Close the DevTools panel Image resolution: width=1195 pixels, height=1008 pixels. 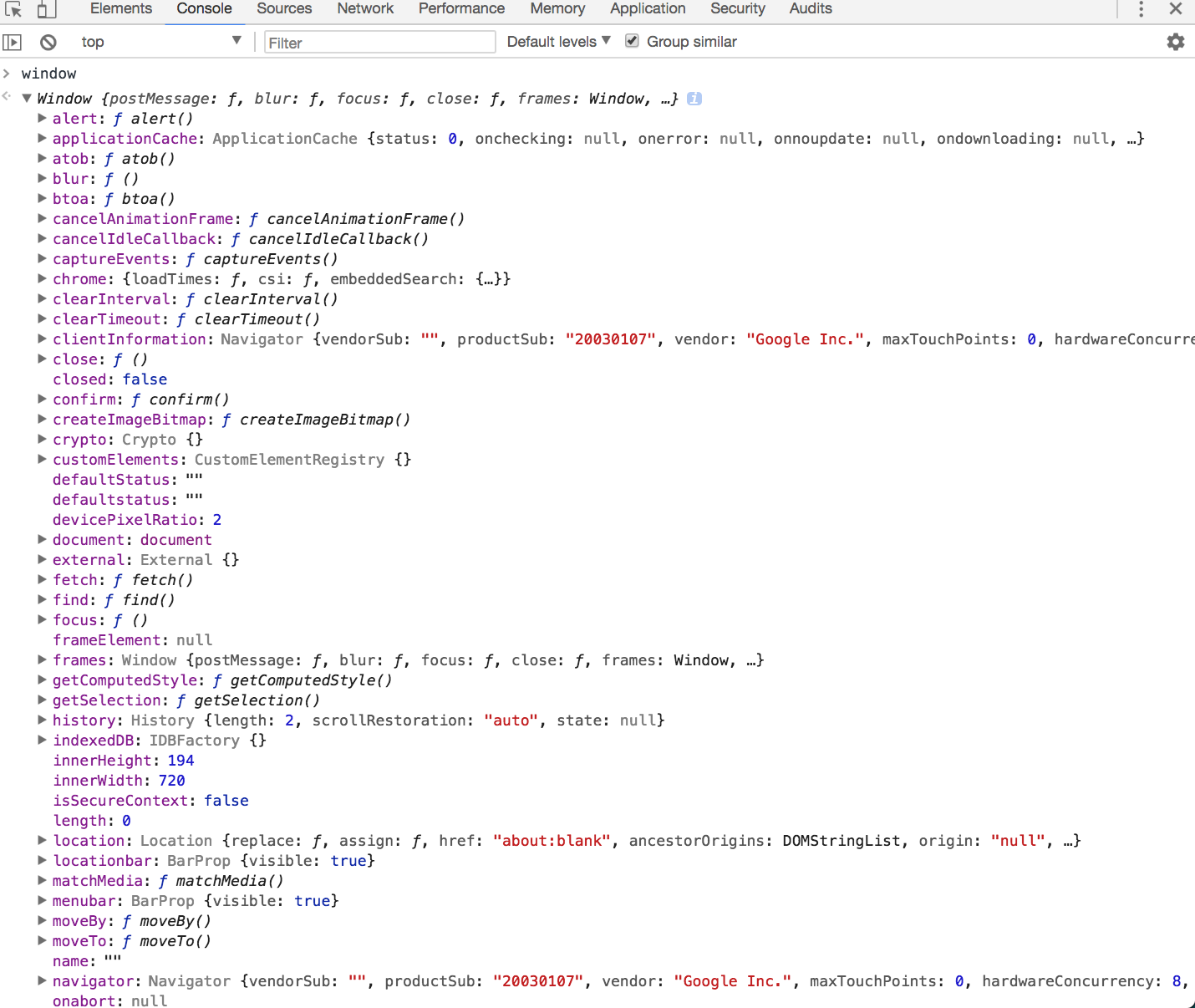(1176, 9)
